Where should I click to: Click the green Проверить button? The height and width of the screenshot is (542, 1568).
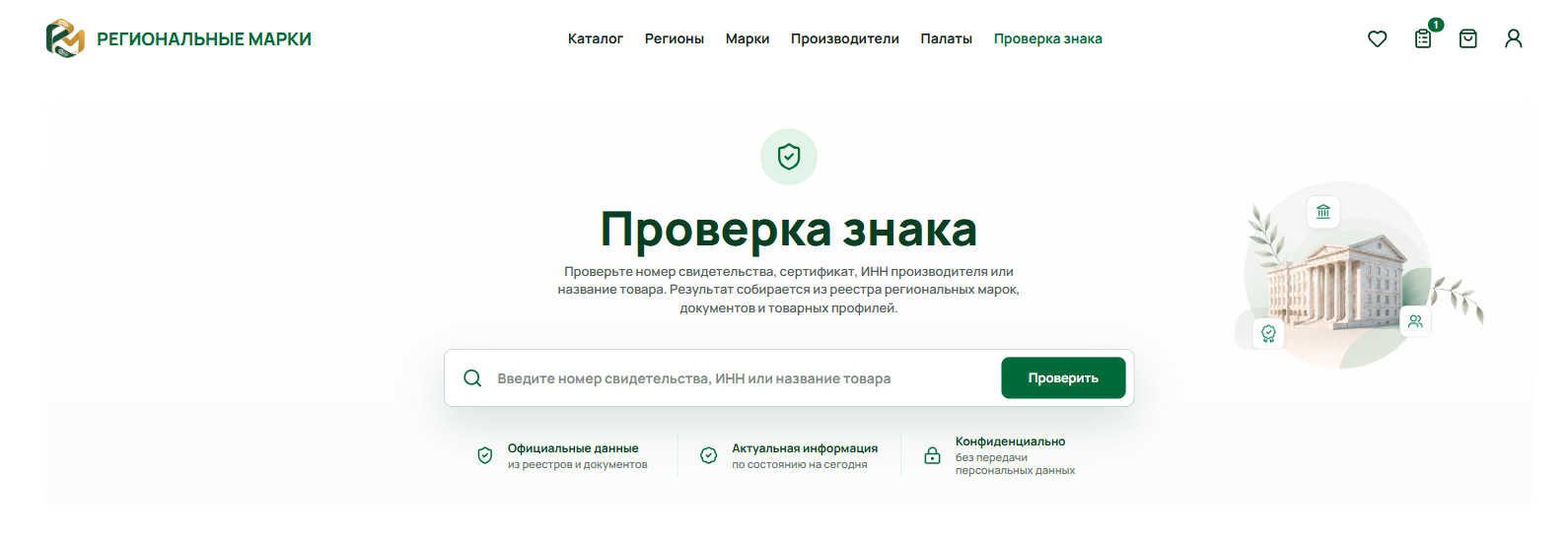(1063, 378)
